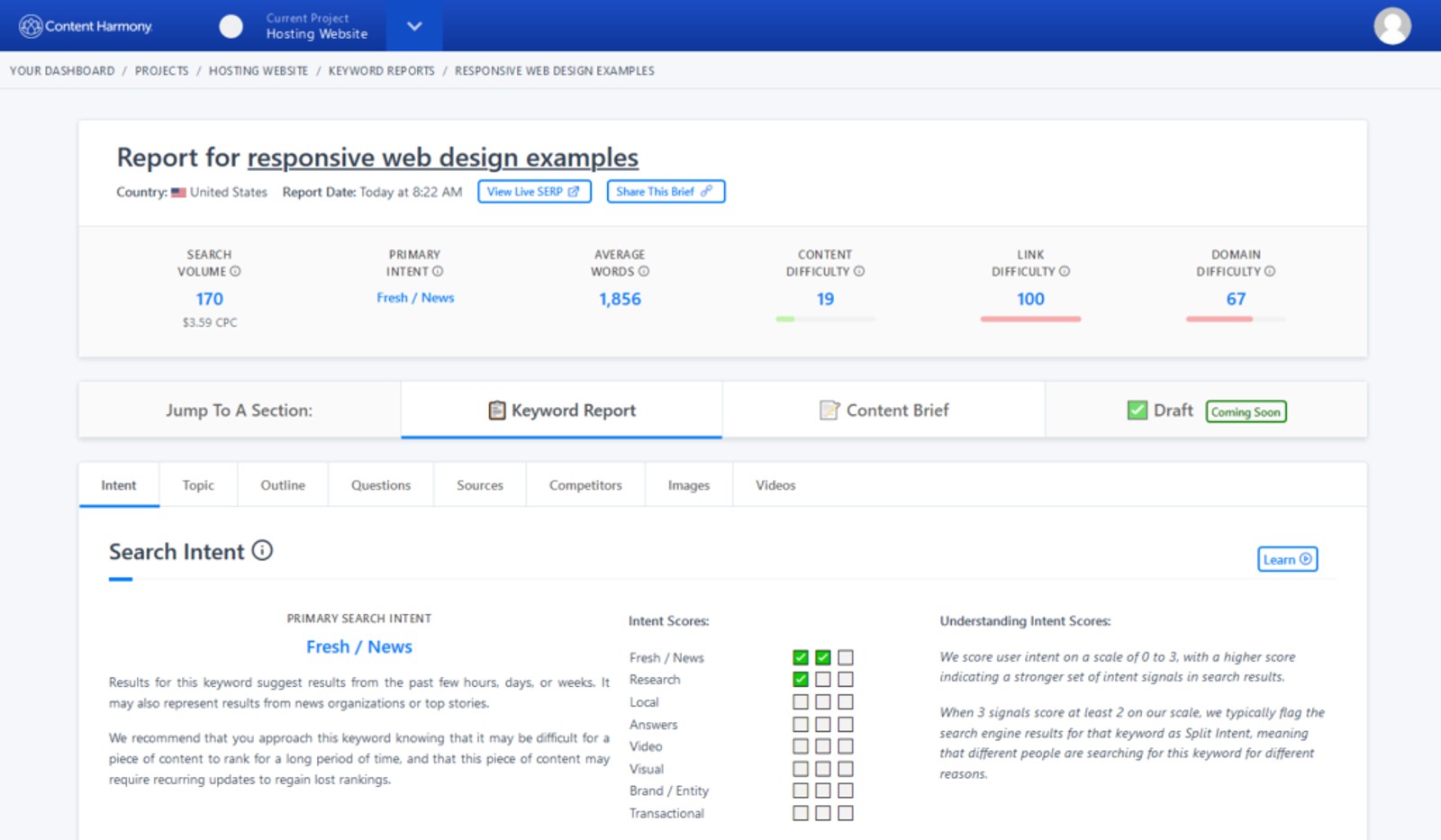Go to the Images tab
The image size is (1441, 840).
coord(689,485)
